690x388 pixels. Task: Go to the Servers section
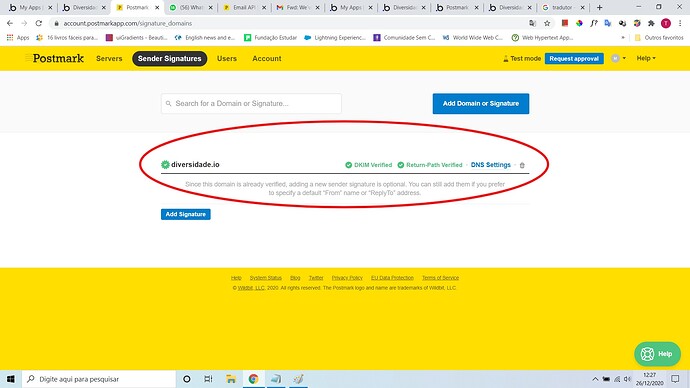109,59
